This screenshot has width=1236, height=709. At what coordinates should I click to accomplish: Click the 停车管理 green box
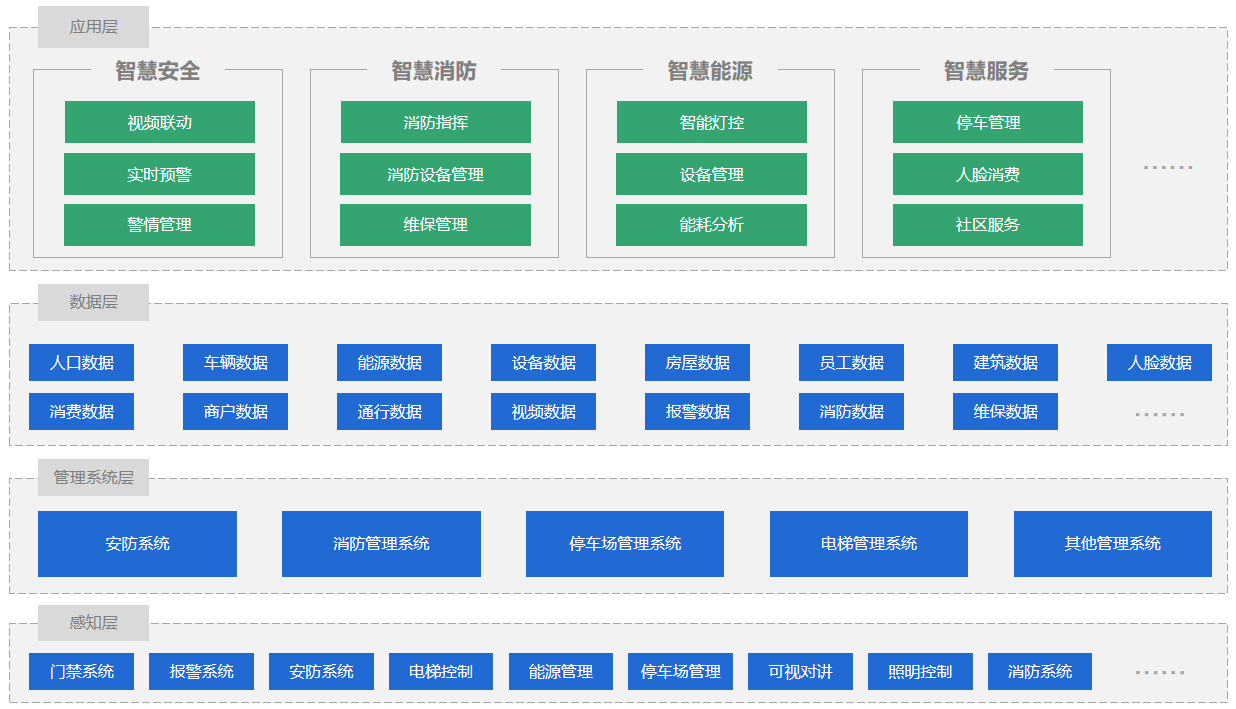pyautogui.click(x=988, y=122)
